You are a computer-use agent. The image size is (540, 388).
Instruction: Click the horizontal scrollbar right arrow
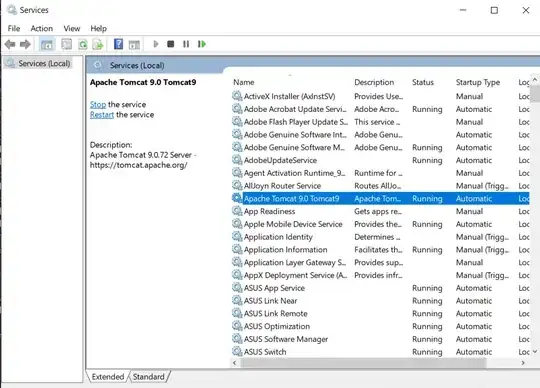pos(523,363)
